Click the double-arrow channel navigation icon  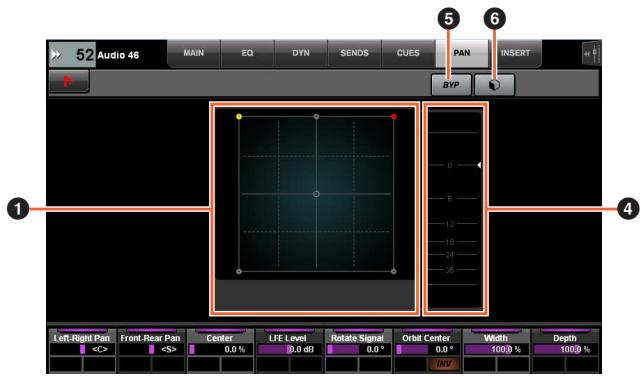coord(56,55)
